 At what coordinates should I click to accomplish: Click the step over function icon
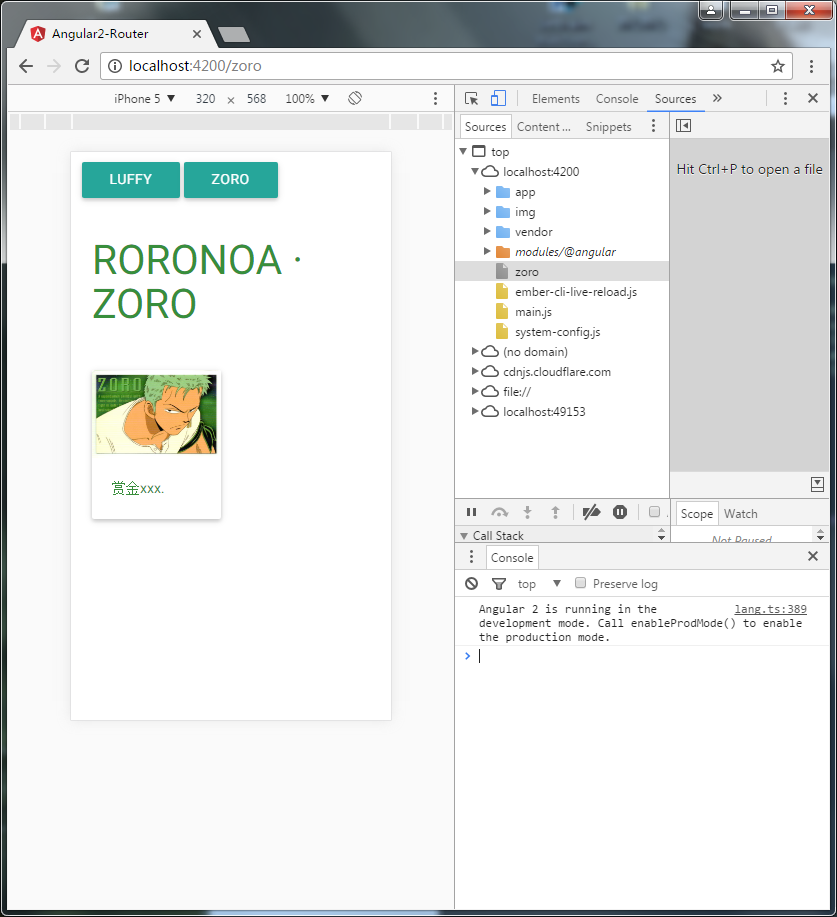[x=500, y=513]
